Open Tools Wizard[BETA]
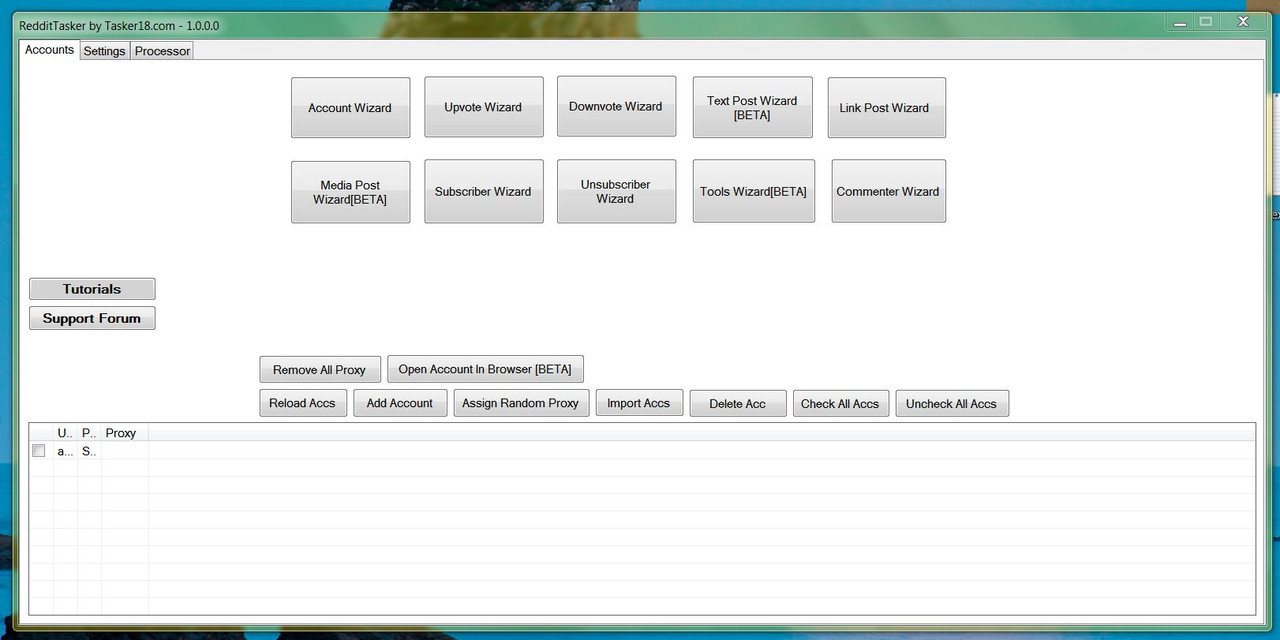The height and width of the screenshot is (640, 1280). [x=753, y=191]
